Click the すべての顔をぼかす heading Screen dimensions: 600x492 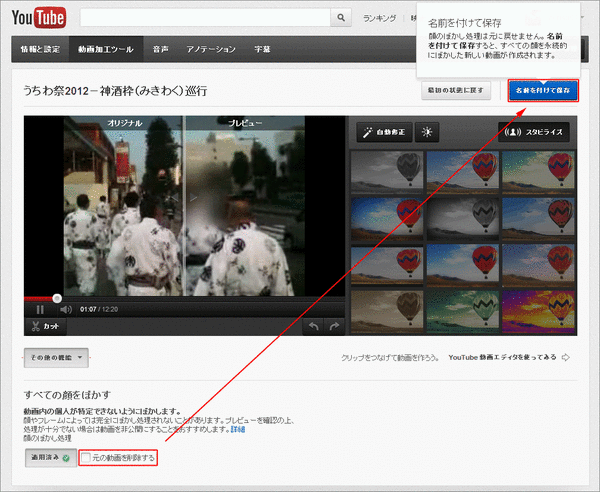[x=67, y=394]
